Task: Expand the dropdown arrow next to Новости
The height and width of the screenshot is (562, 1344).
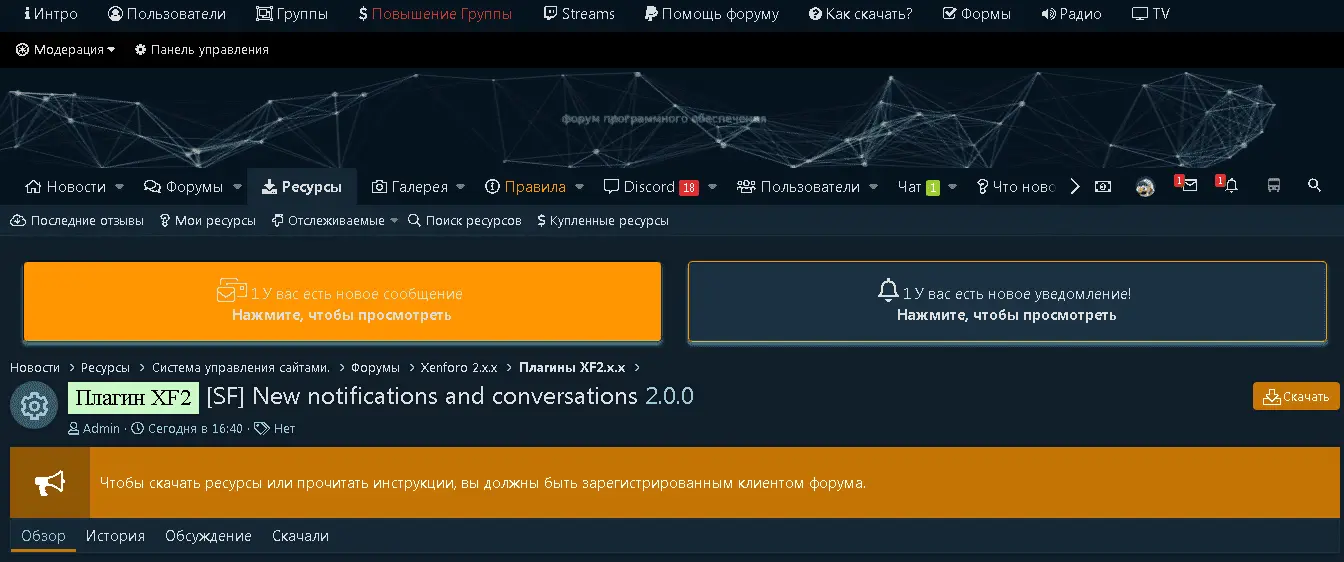Action: (120, 187)
